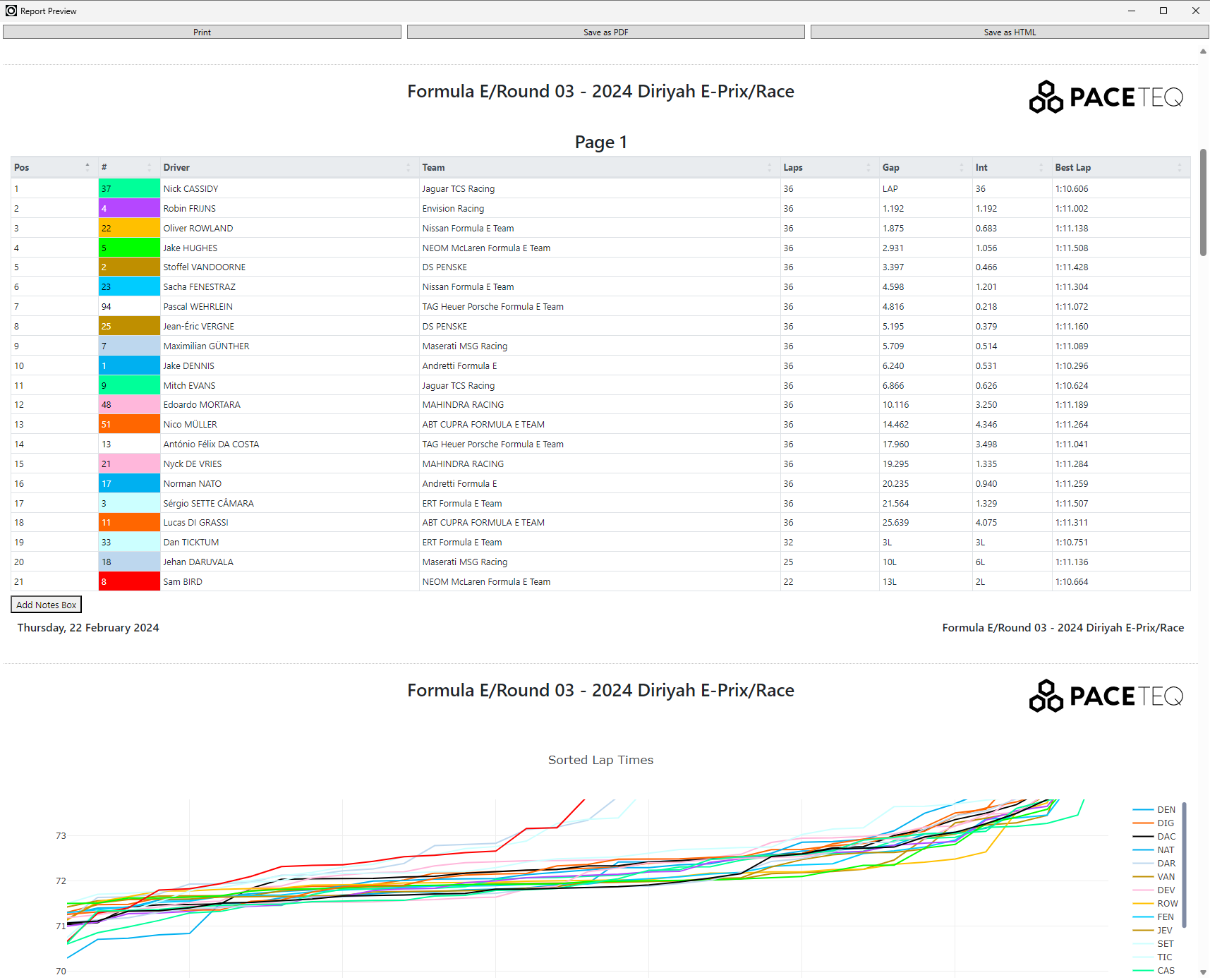Save the report as HTML
1210x980 pixels.
[1010, 32]
